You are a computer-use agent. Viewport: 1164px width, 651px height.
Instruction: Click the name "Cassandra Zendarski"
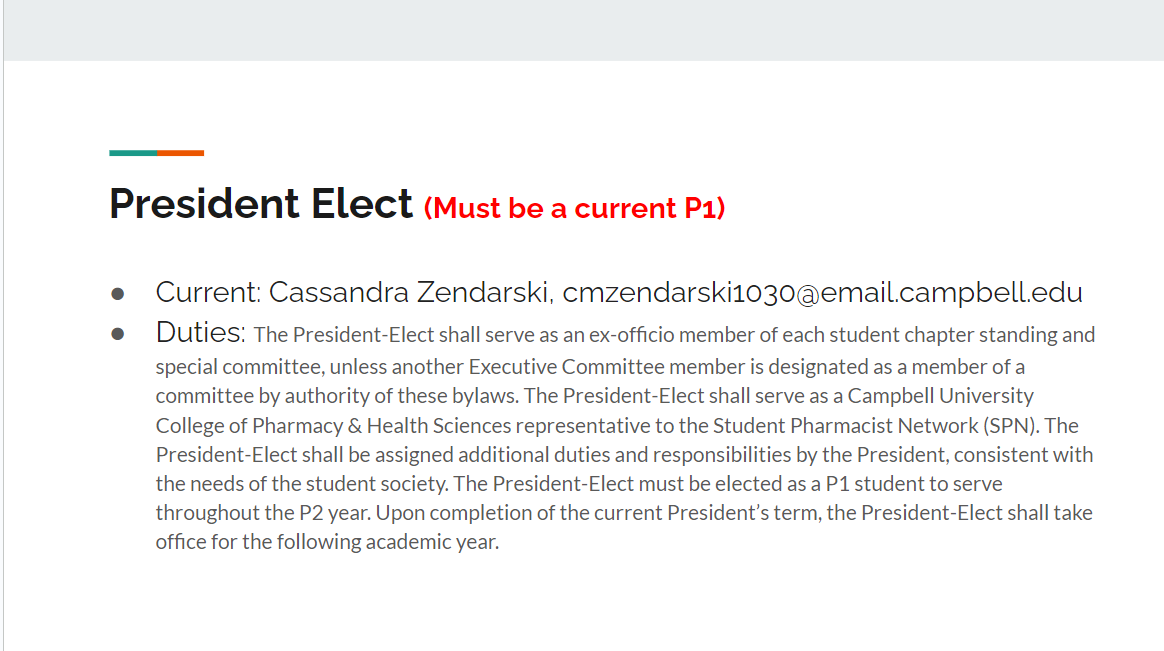pyautogui.click(x=409, y=292)
